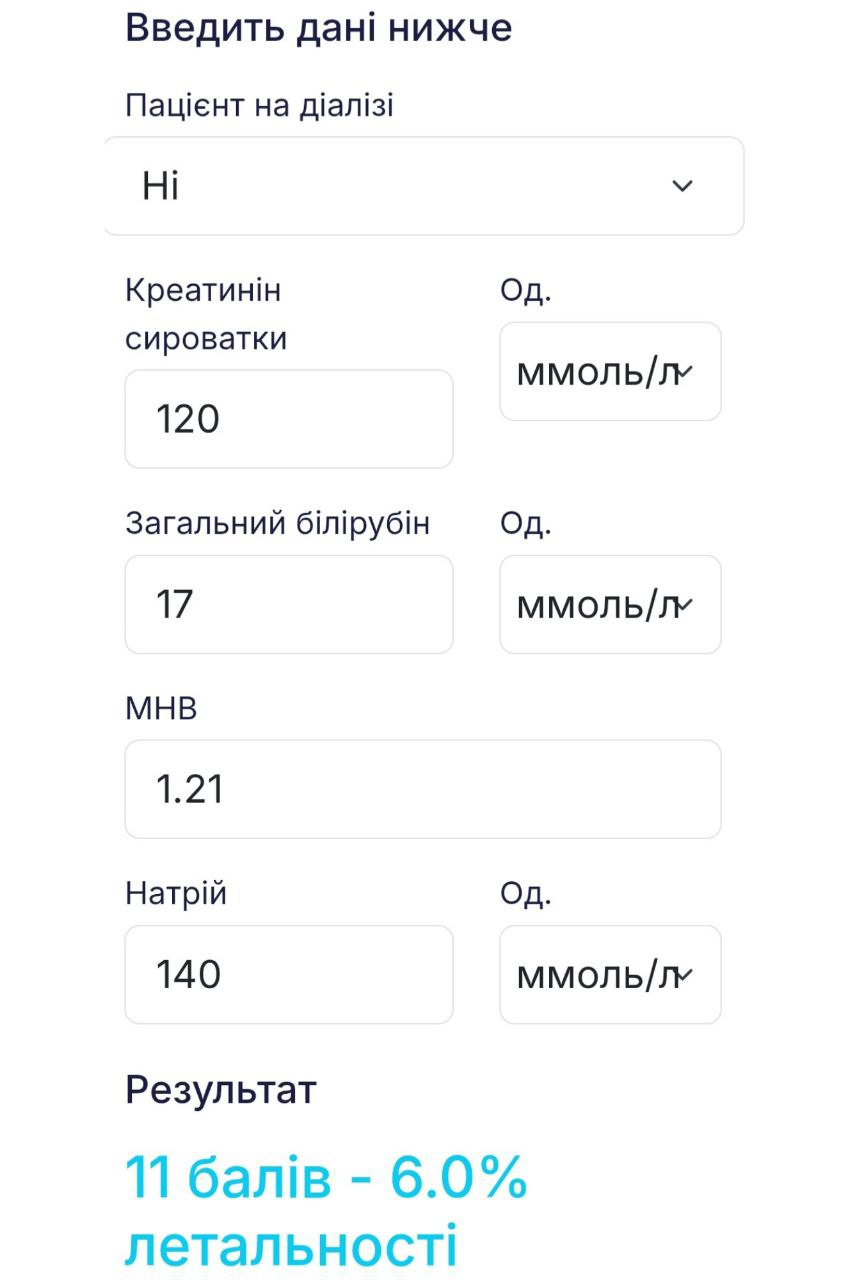Image resolution: width=853 pixels, height=1280 pixels.
Task: Click the 'Пацієнт на діалізі' label
Action: pos(259,104)
